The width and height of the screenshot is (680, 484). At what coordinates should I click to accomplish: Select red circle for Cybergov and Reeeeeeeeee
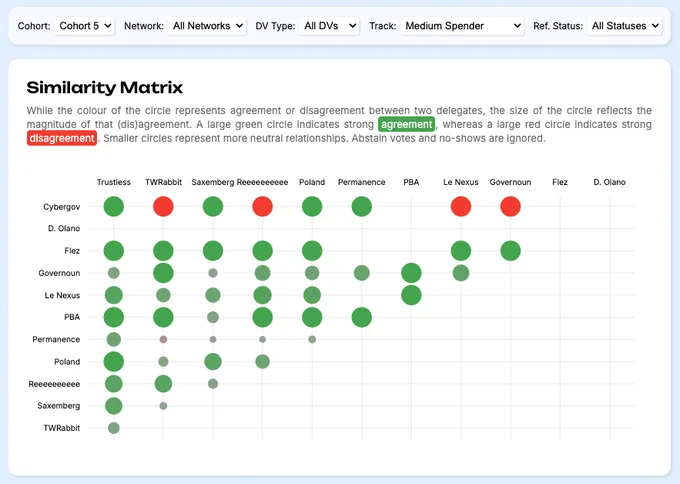point(262,207)
